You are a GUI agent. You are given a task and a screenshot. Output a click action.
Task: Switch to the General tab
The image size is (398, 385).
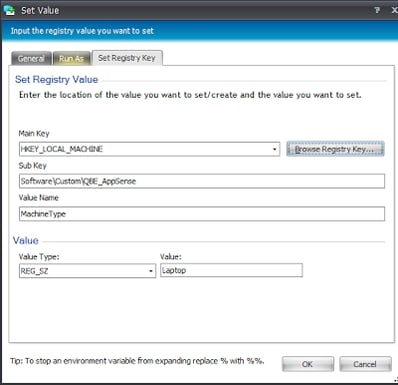(x=31, y=59)
